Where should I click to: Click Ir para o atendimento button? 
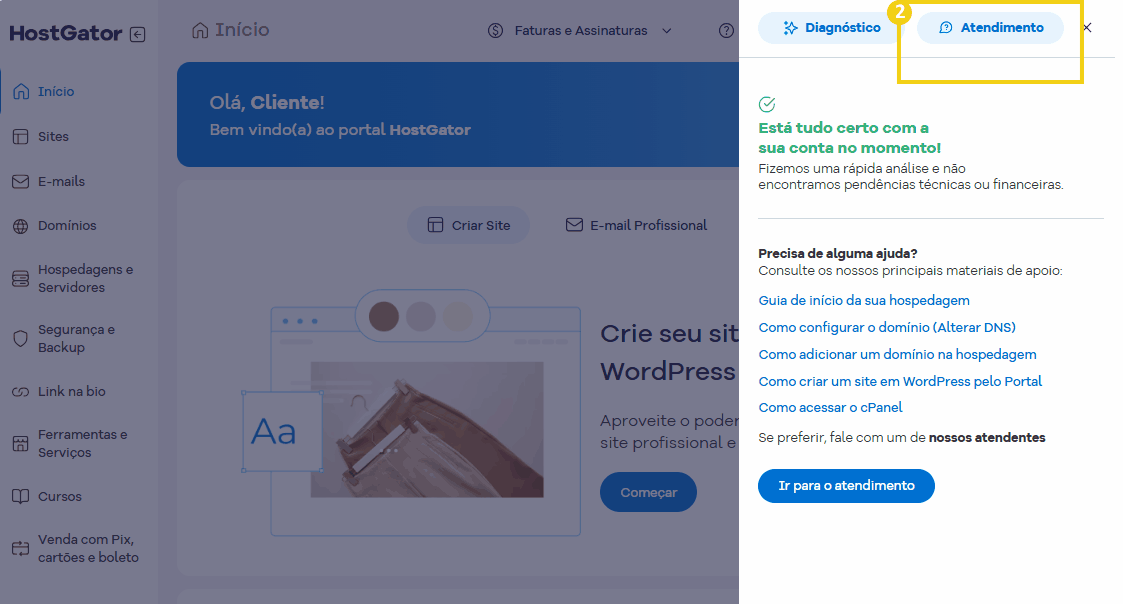click(x=847, y=486)
